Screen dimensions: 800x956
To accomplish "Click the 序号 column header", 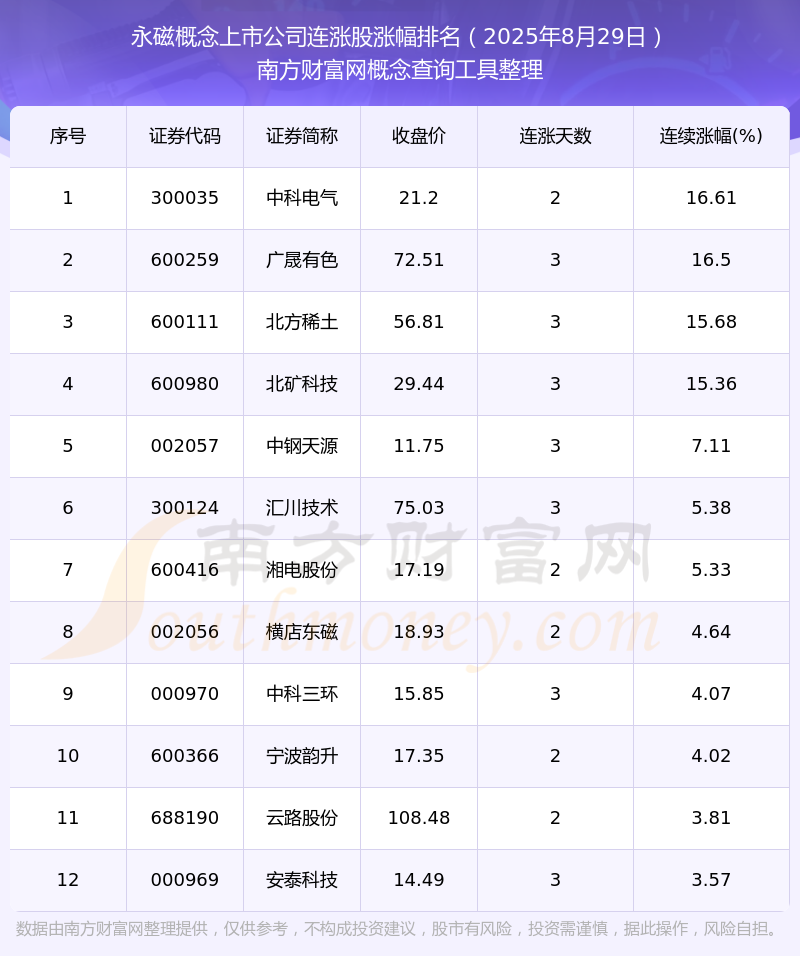I will point(68,136).
